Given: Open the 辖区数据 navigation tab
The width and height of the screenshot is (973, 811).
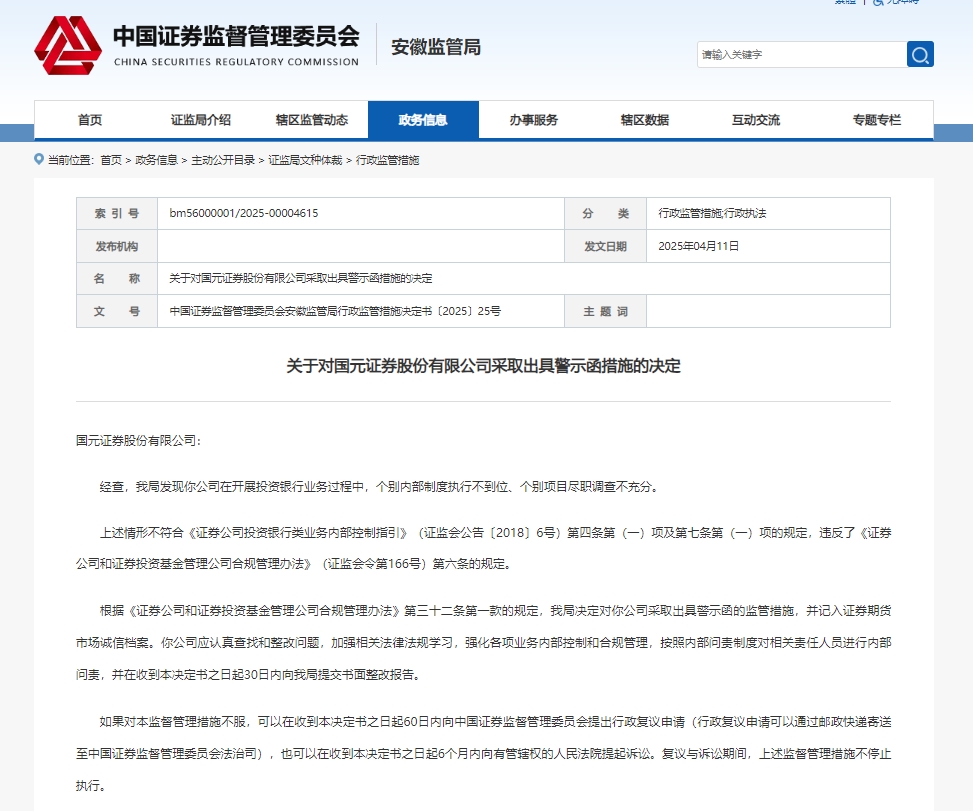Looking at the screenshot, I should point(645,120).
